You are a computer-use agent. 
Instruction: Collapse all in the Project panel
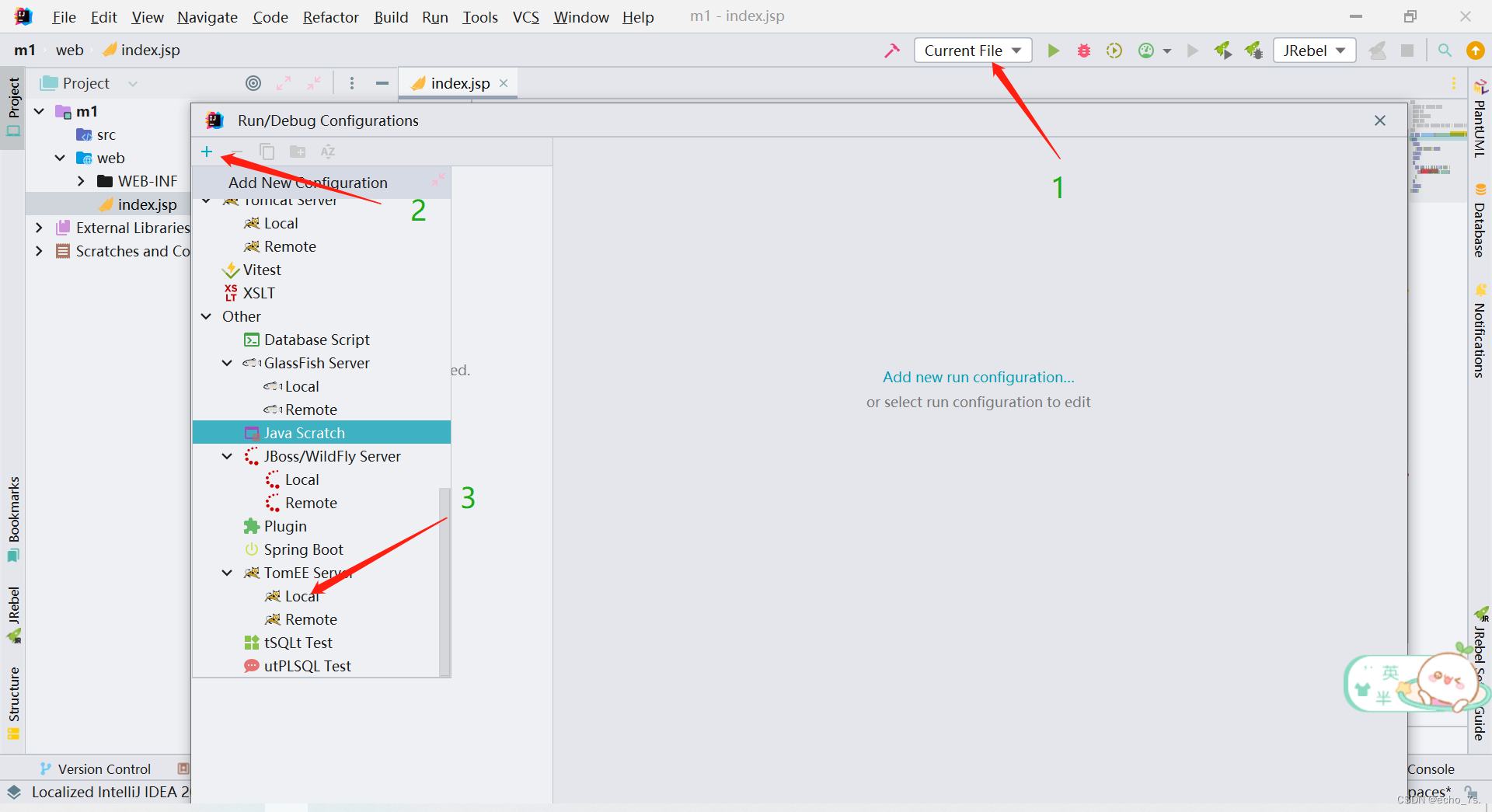tap(314, 83)
